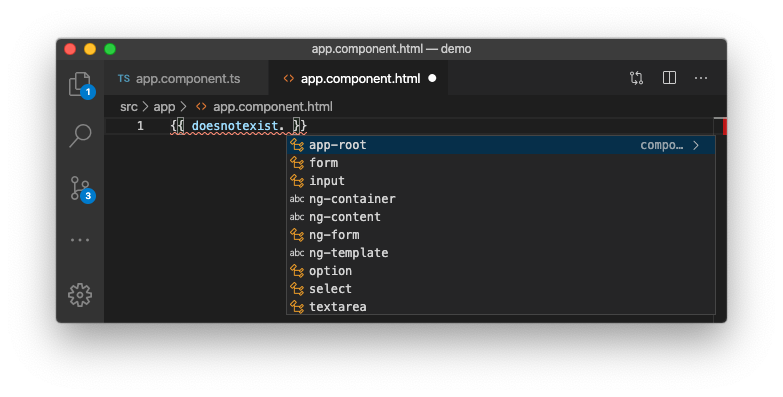
Task: Select the app.component.html tab
Action: (x=358, y=78)
